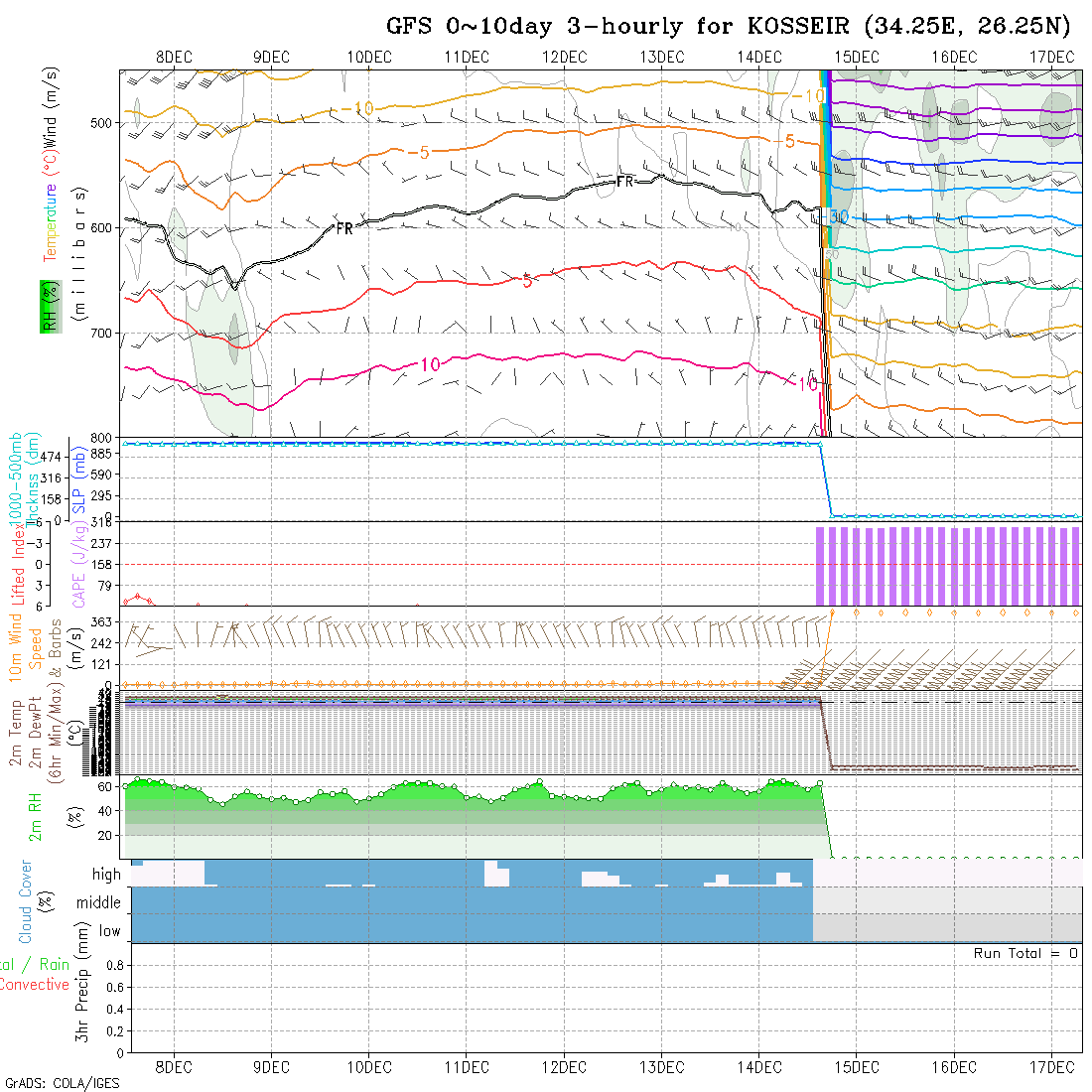This screenshot has height=1092, width=1092.
Task: Click the 500 millibar pressure axis tick
Action: [103, 123]
